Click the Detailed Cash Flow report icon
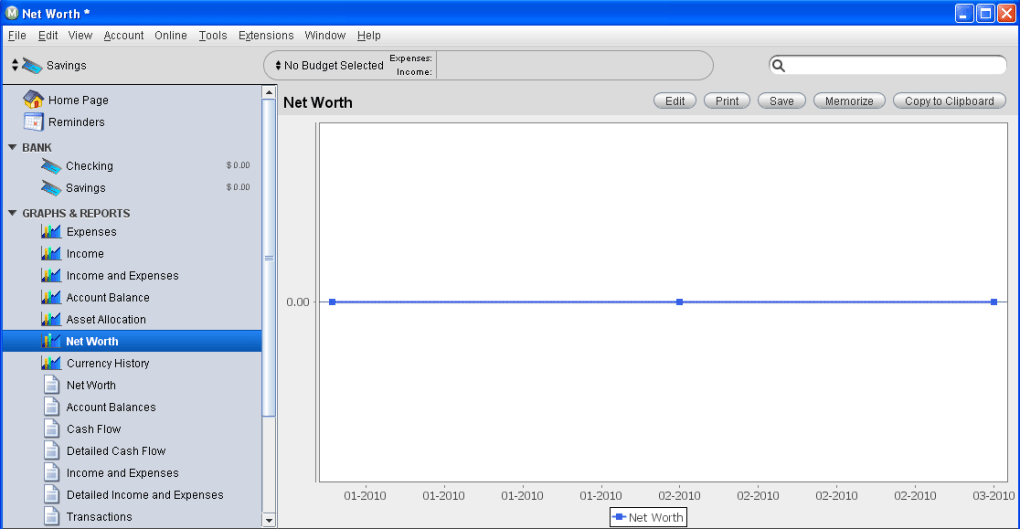Viewport: 1020px width, 529px height. pyautogui.click(x=51, y=451)
